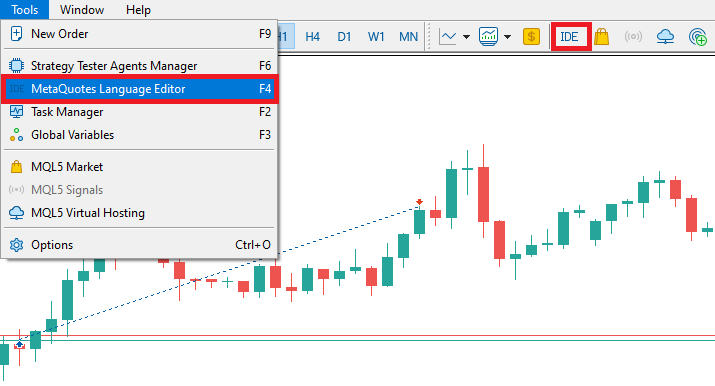Click the Ctrl+O shortcut label
This screenshot has height=386, width=715.
click(x=253, y=245)
